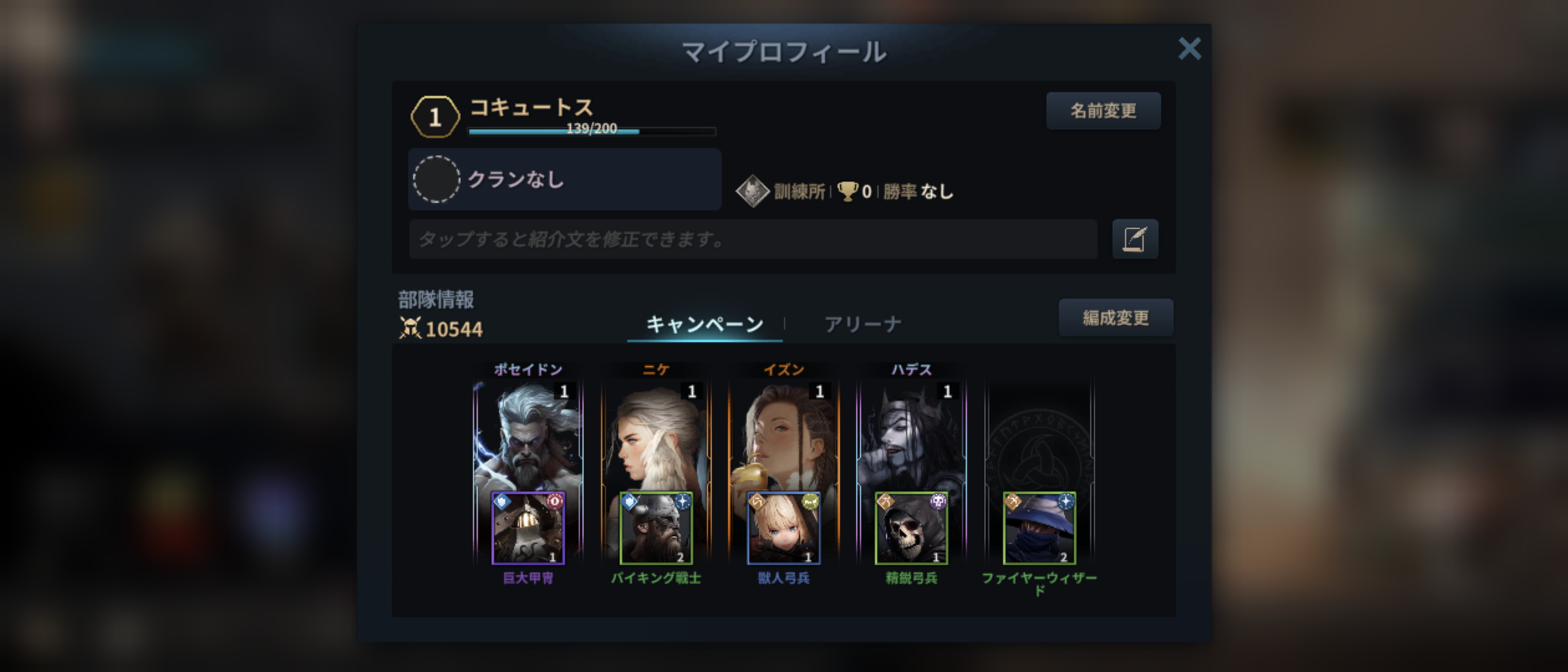This screenshot has height=672, width=1568.
Task: Select the バイキング戦士 unit icon
Action: [x=656, y=528]
